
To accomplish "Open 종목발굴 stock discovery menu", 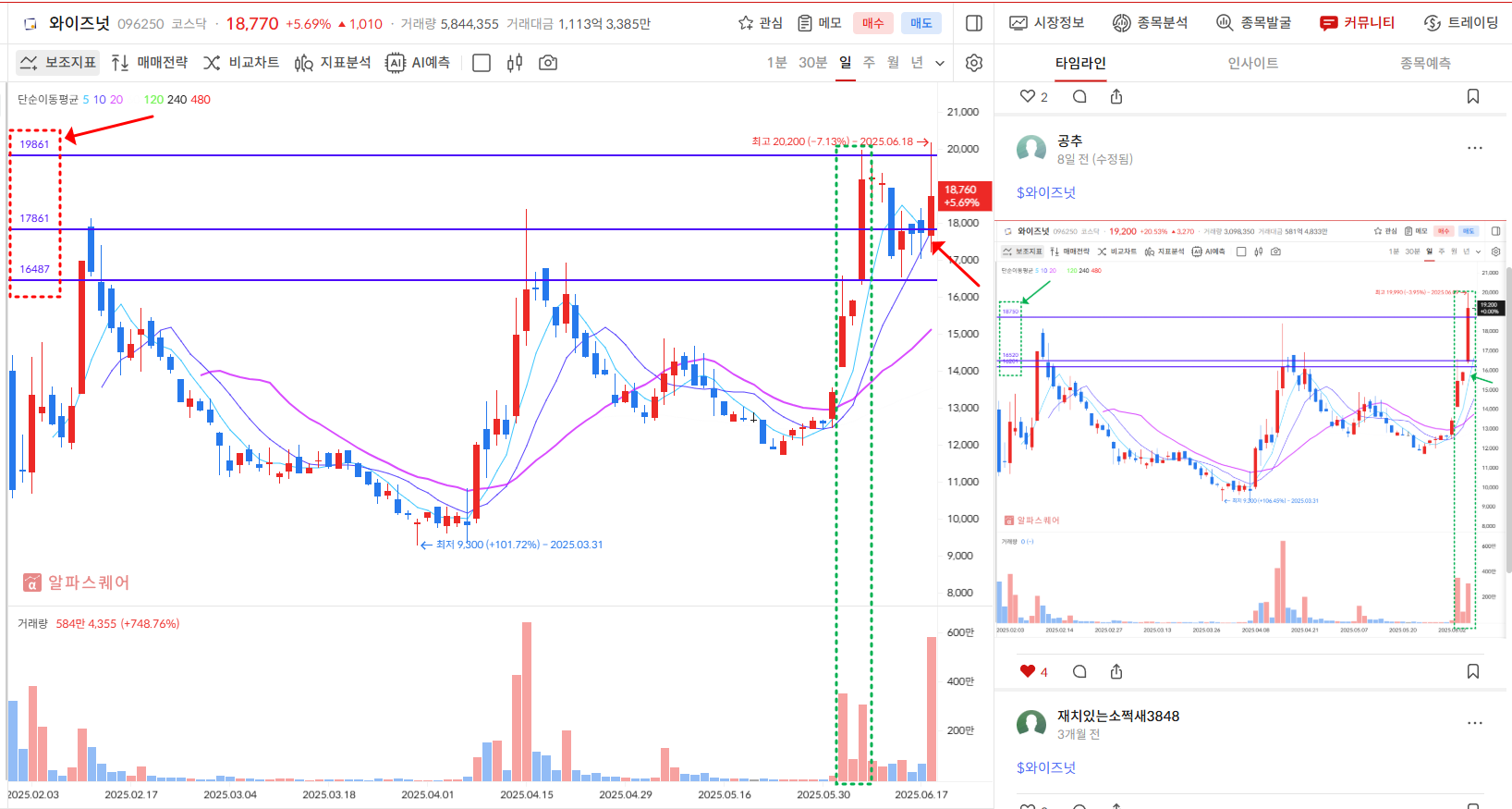I will pyautogui.click(x=1253, y=22).
